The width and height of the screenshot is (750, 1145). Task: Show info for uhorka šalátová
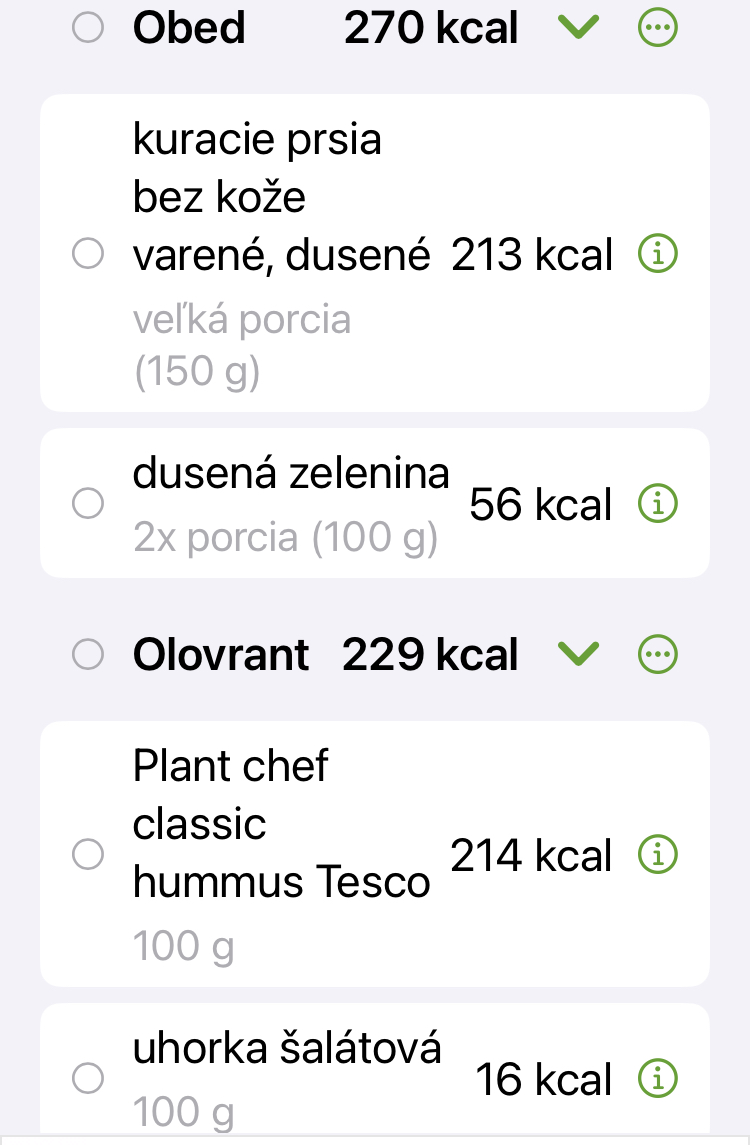tap(657, 1079)
